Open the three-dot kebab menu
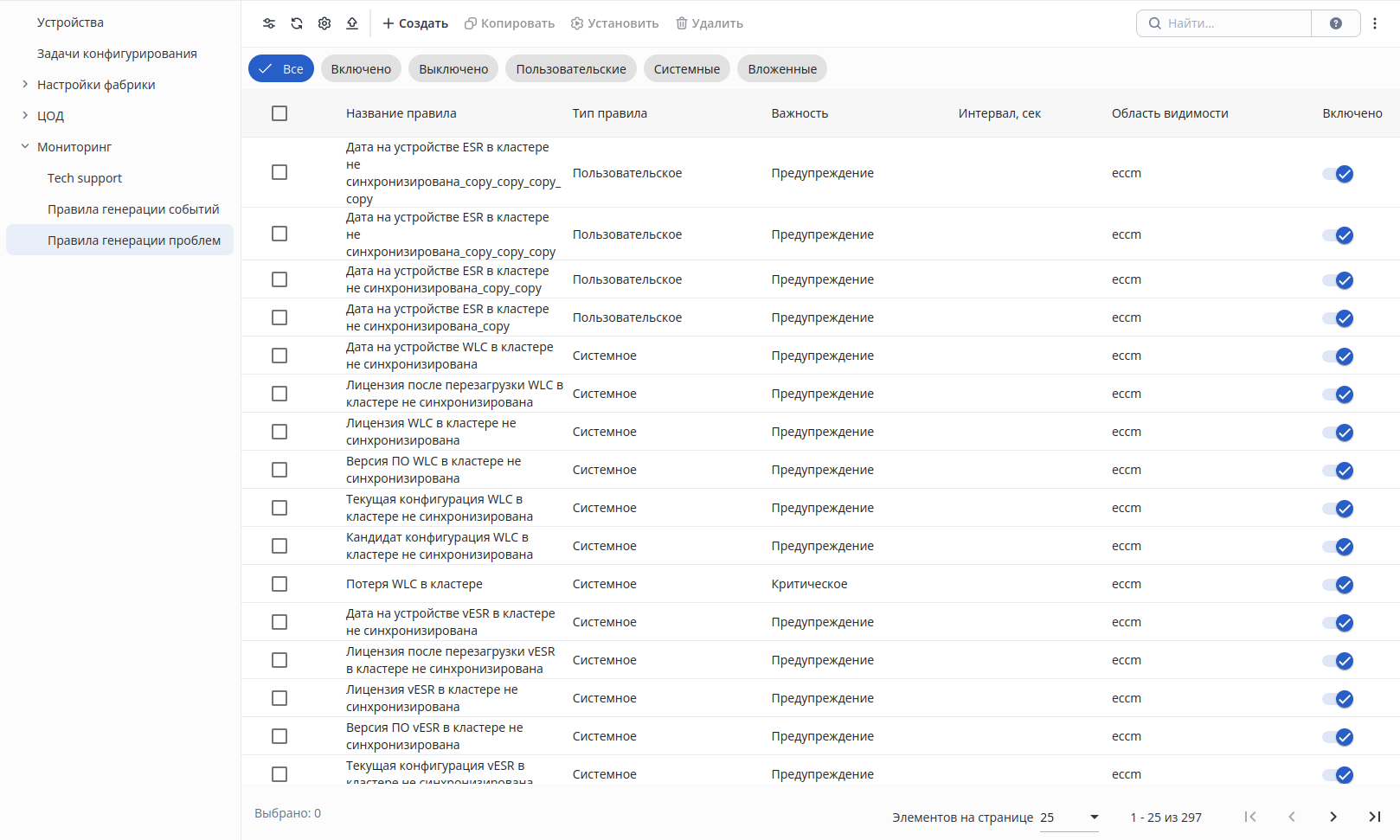The height and width of the screenshot is (840, 1400). [x=1375, y=23]
